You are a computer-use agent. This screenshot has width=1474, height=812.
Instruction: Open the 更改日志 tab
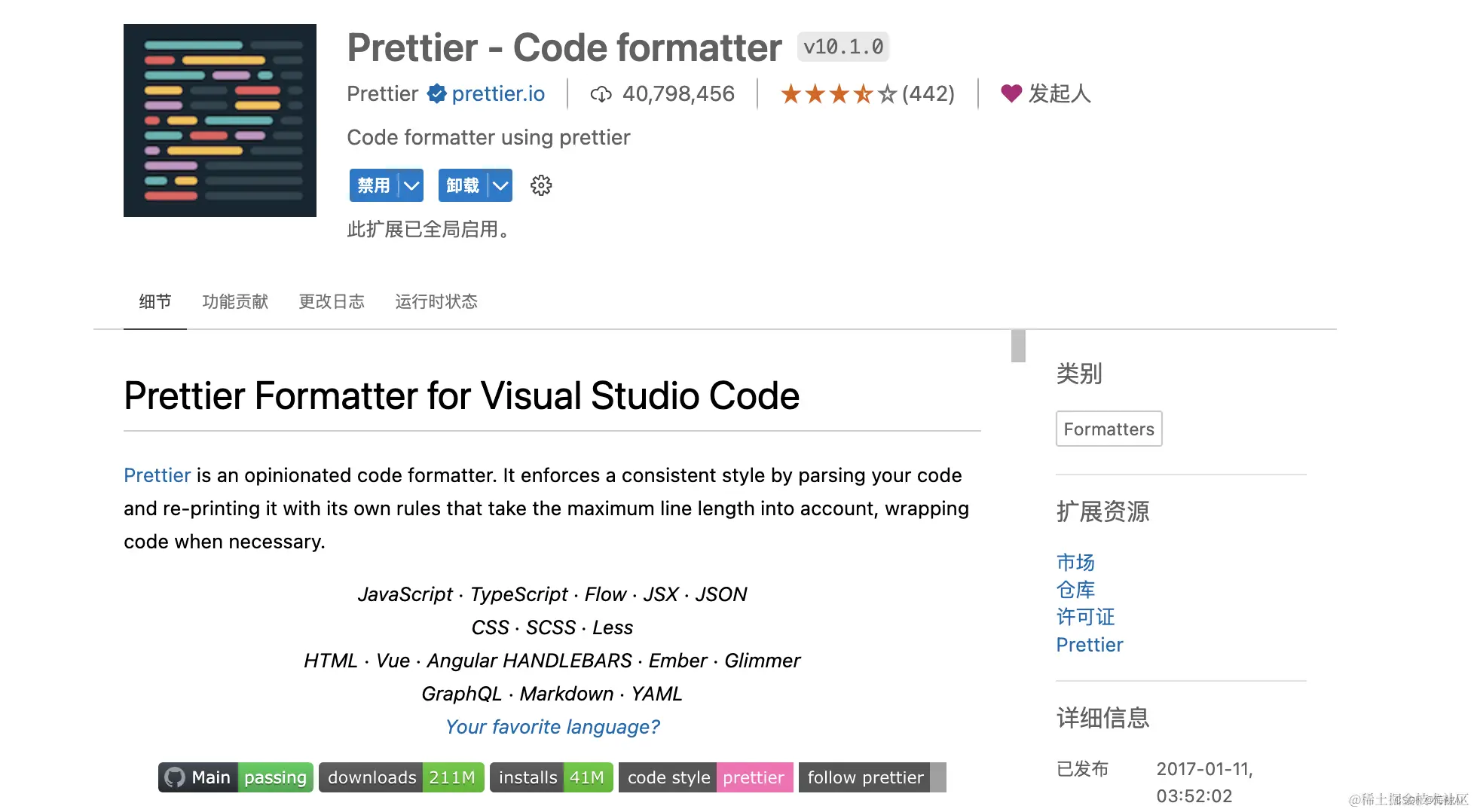(332, 301)
